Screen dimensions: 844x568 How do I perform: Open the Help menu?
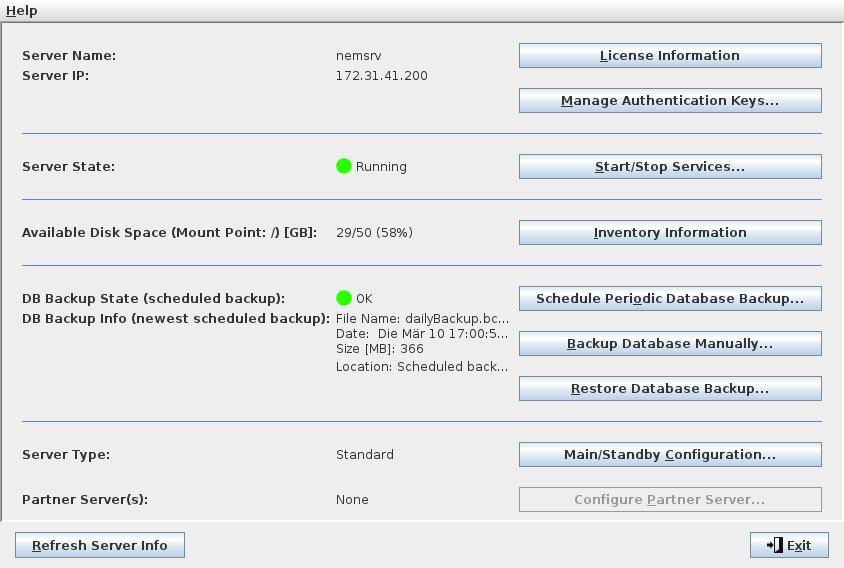[21, 11]
